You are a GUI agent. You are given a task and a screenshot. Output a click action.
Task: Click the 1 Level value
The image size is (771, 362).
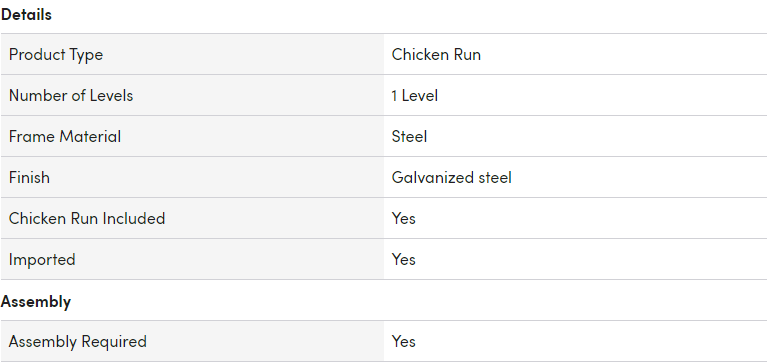click(x=415, y=95)
